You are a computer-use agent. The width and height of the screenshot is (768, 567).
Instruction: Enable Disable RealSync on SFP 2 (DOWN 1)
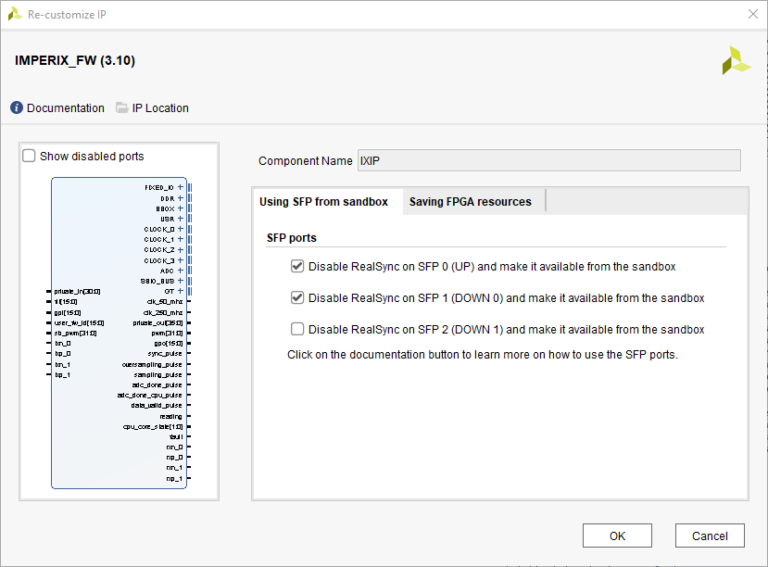point(297,329)
